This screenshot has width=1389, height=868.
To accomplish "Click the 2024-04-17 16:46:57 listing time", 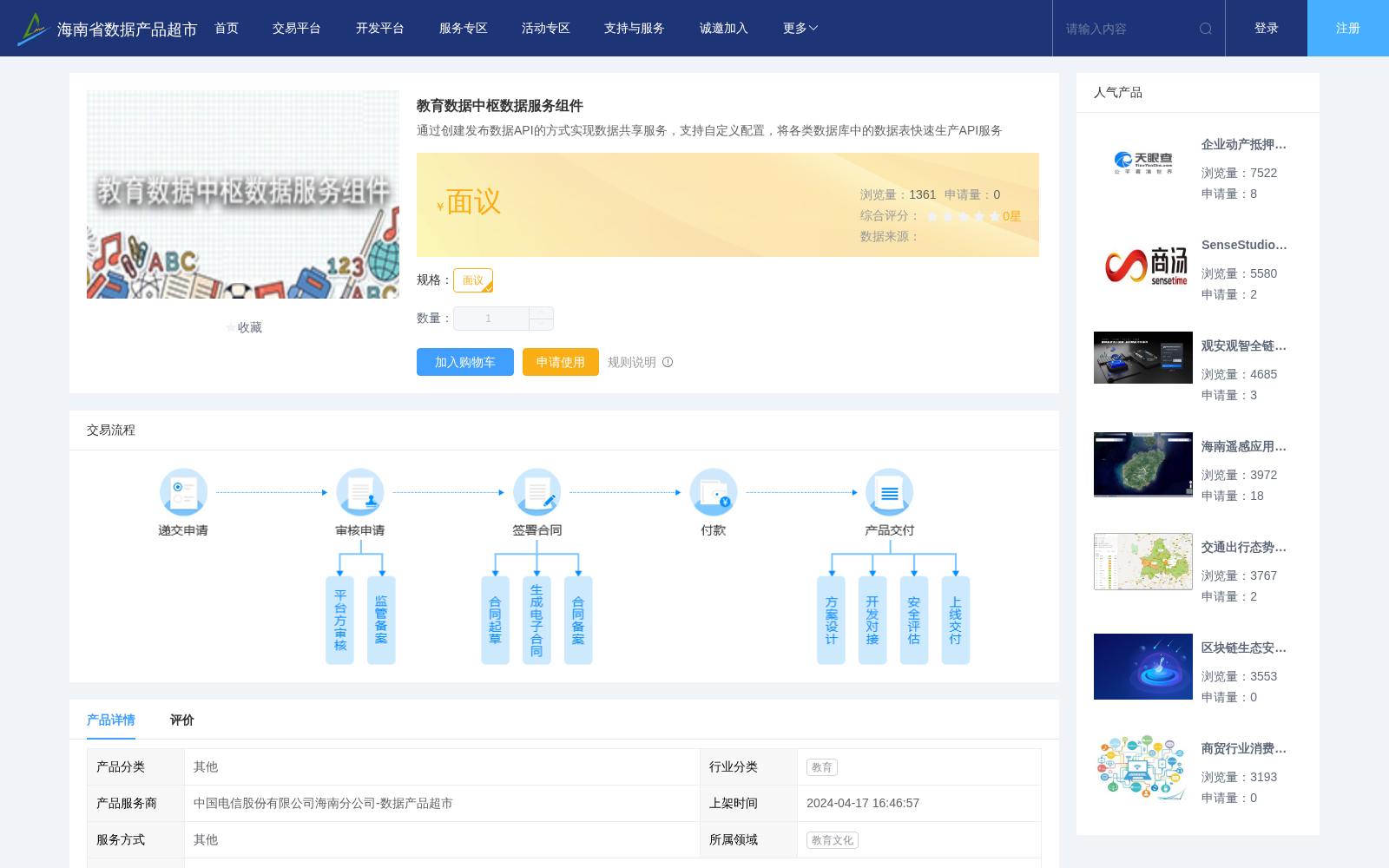I will coord(863,804).
